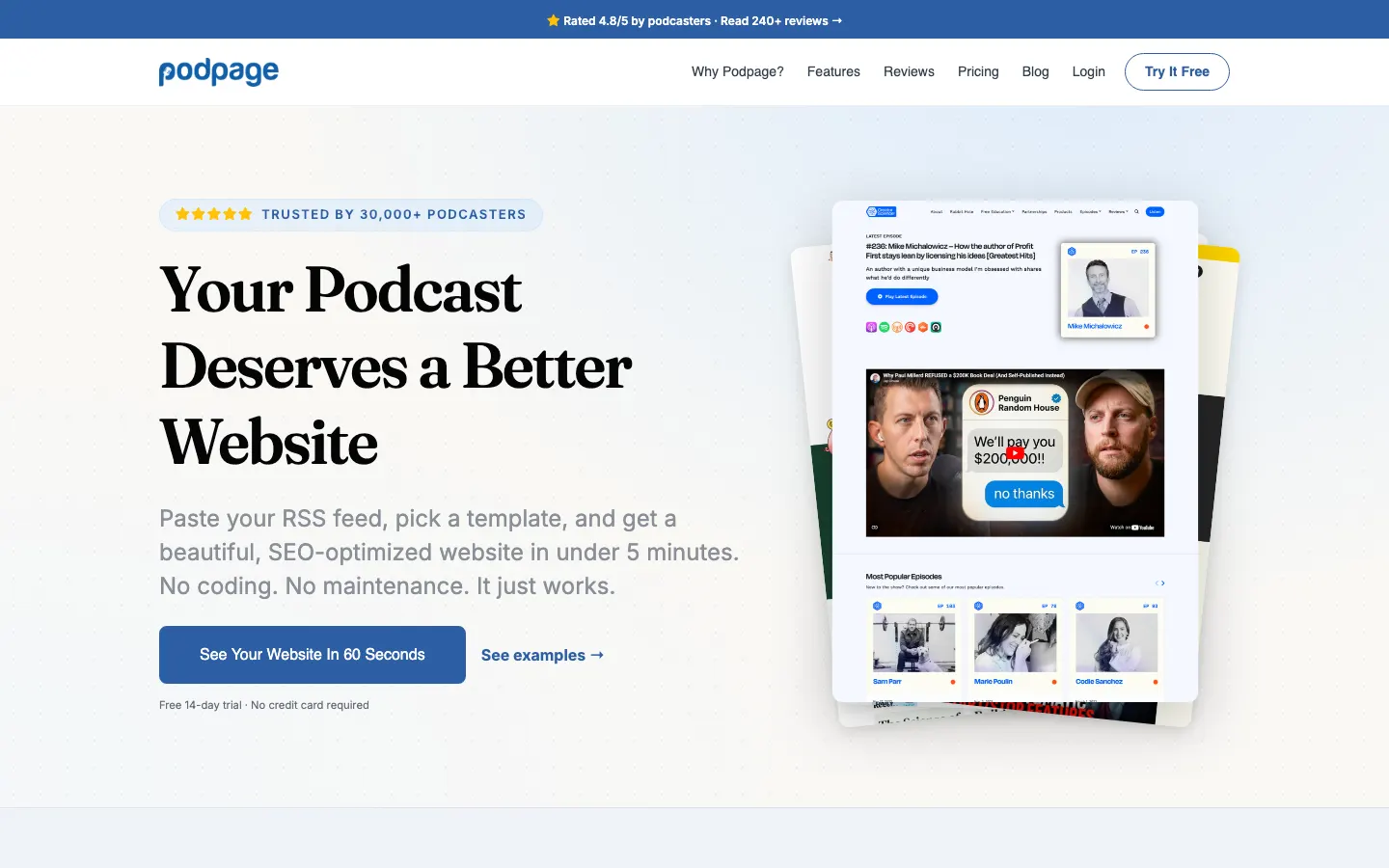1389x868 pixels.
Task: Open the Why Podpage? menu item
Action: coord(737,71)
